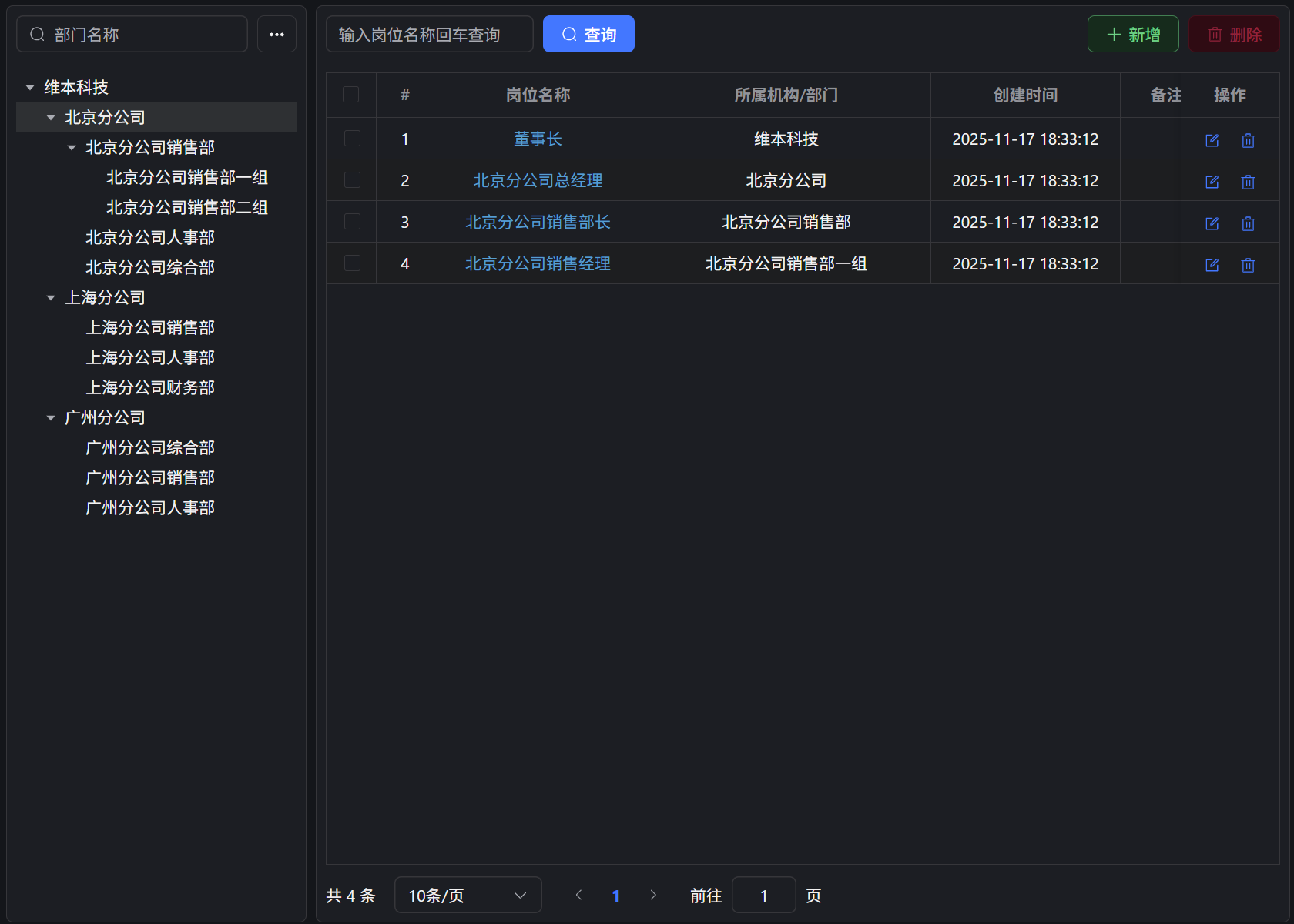Open the 北京分公司销售部长 position link
1294x924 pixels.
538,222
